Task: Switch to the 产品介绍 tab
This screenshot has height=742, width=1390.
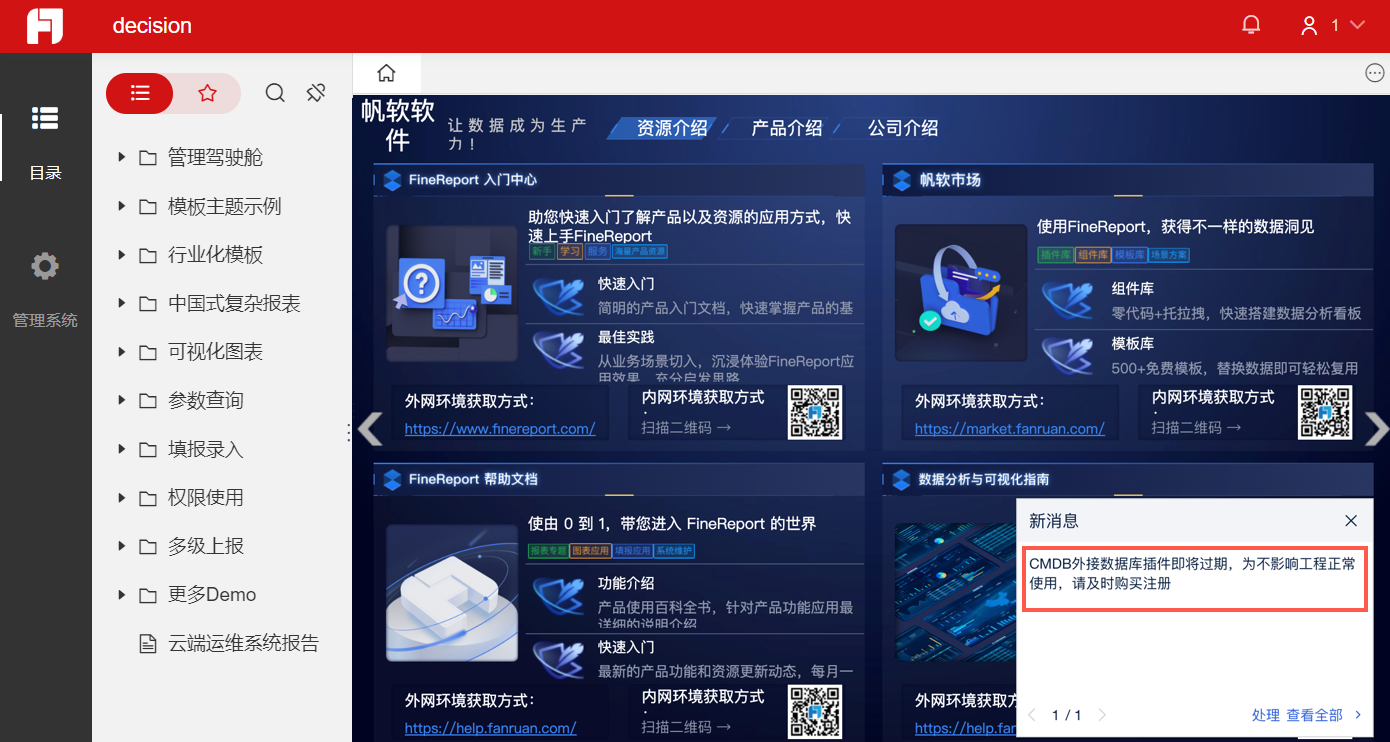Action: pyautogui.click(x=787, y=128)
